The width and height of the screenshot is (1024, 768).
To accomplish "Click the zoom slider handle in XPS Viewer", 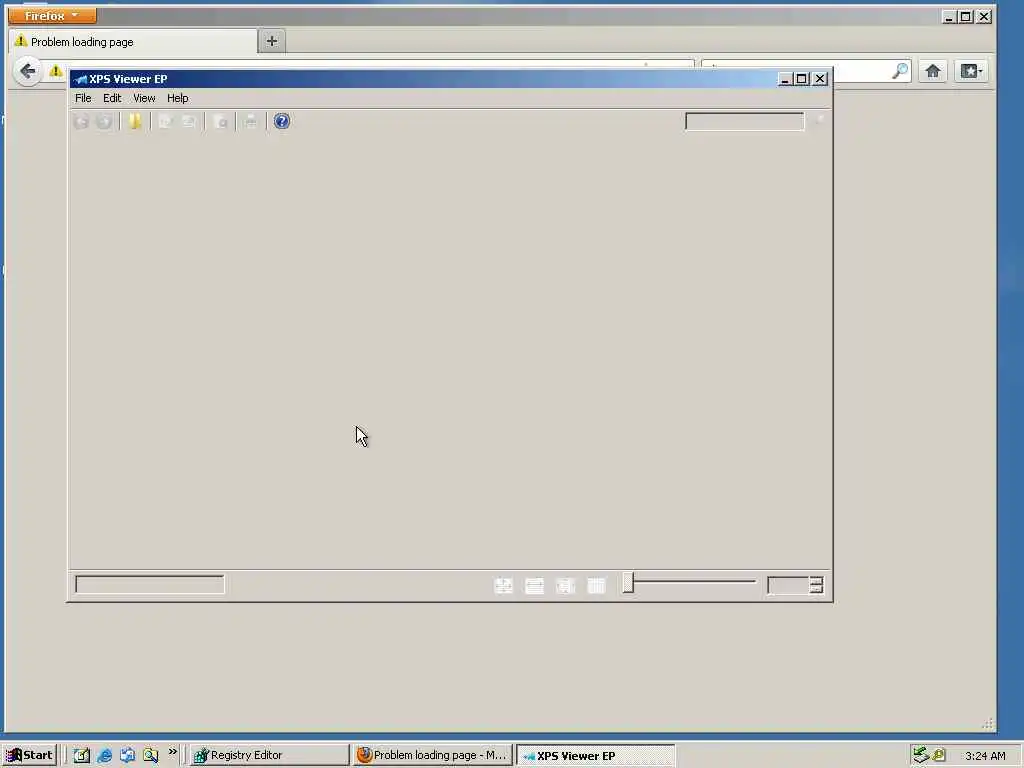I will (628, 583).
